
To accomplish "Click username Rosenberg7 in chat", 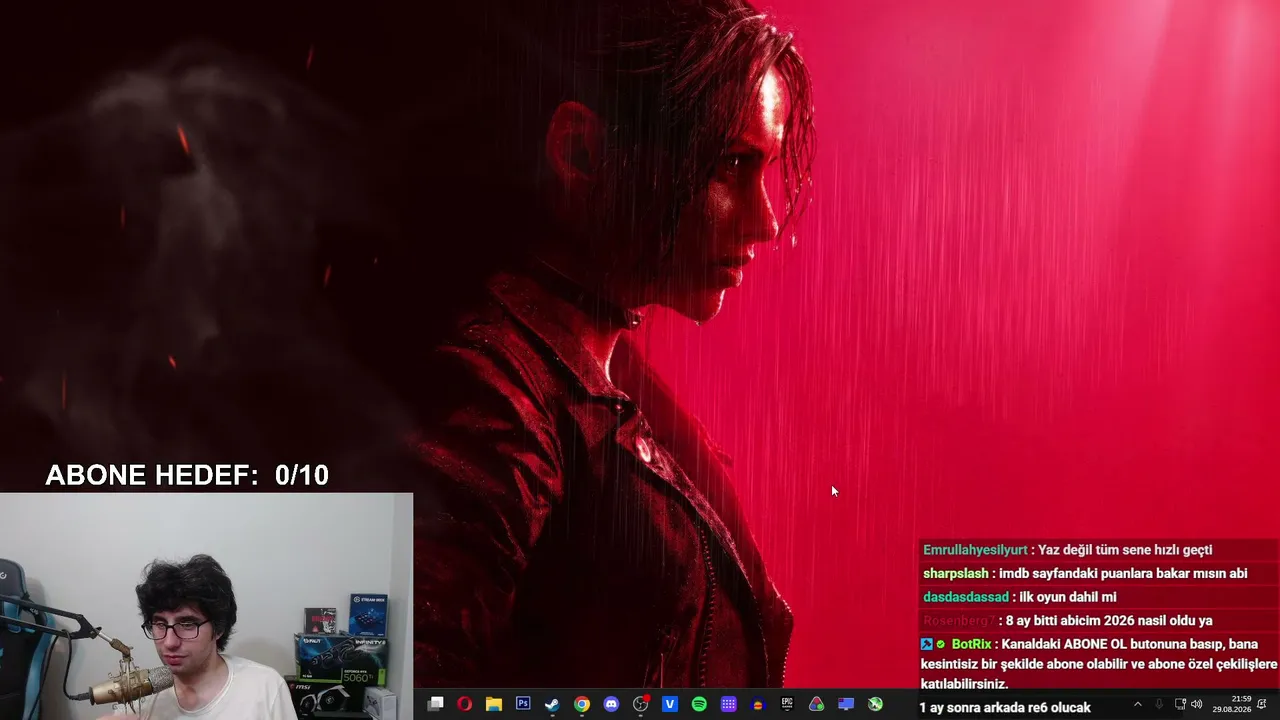I will coord(959,621).
